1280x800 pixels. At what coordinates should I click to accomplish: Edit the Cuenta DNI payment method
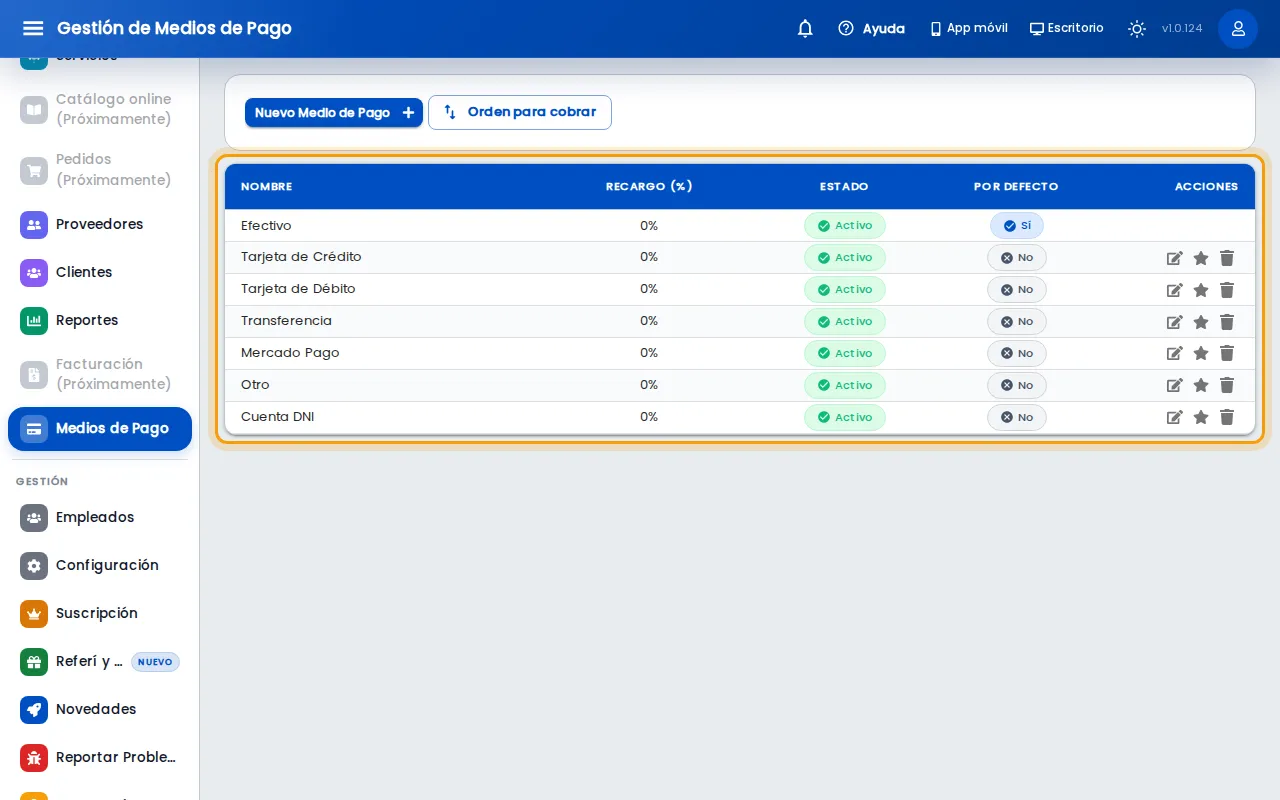click(x=1175, y=417)
